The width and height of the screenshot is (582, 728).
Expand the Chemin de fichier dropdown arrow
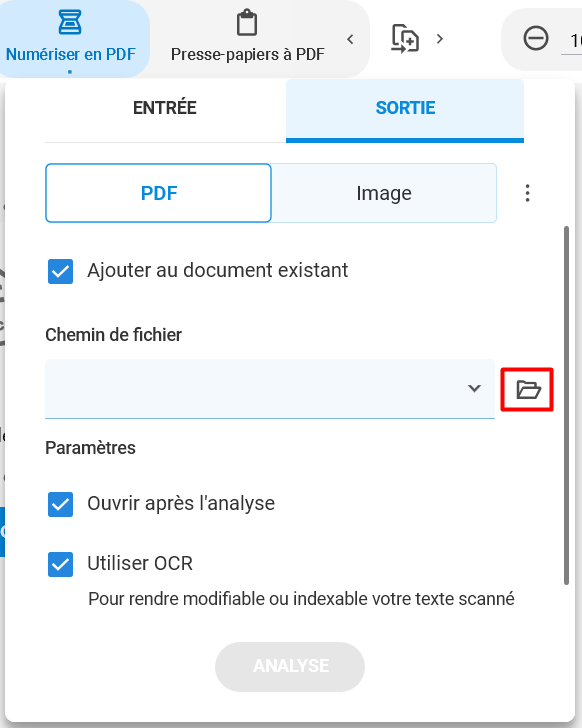[x=474, y=388]
